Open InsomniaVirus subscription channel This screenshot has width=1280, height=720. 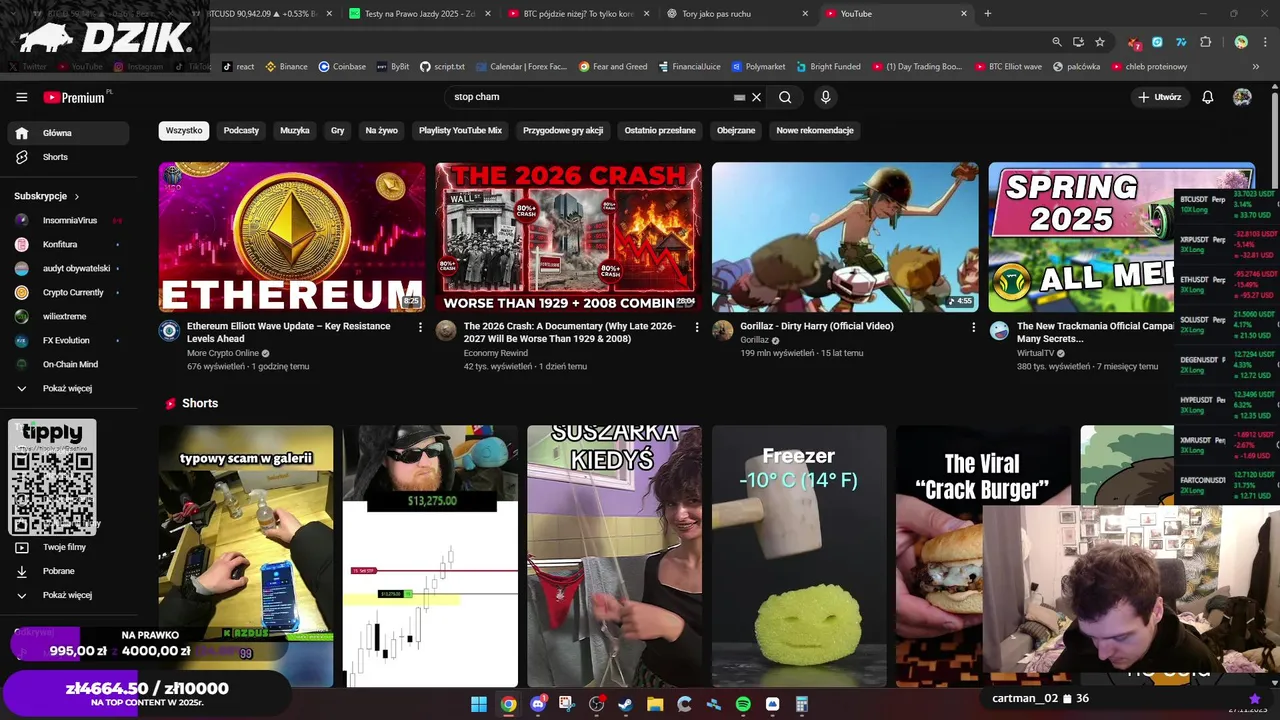click(x=68, y=220)
